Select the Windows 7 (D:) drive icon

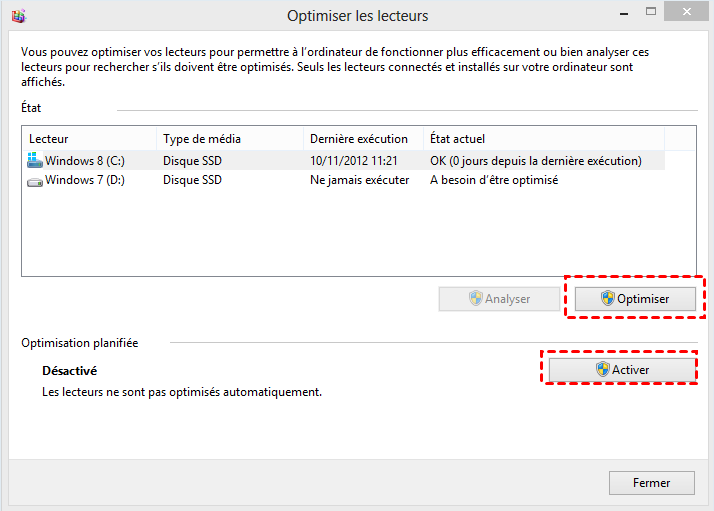35,181
